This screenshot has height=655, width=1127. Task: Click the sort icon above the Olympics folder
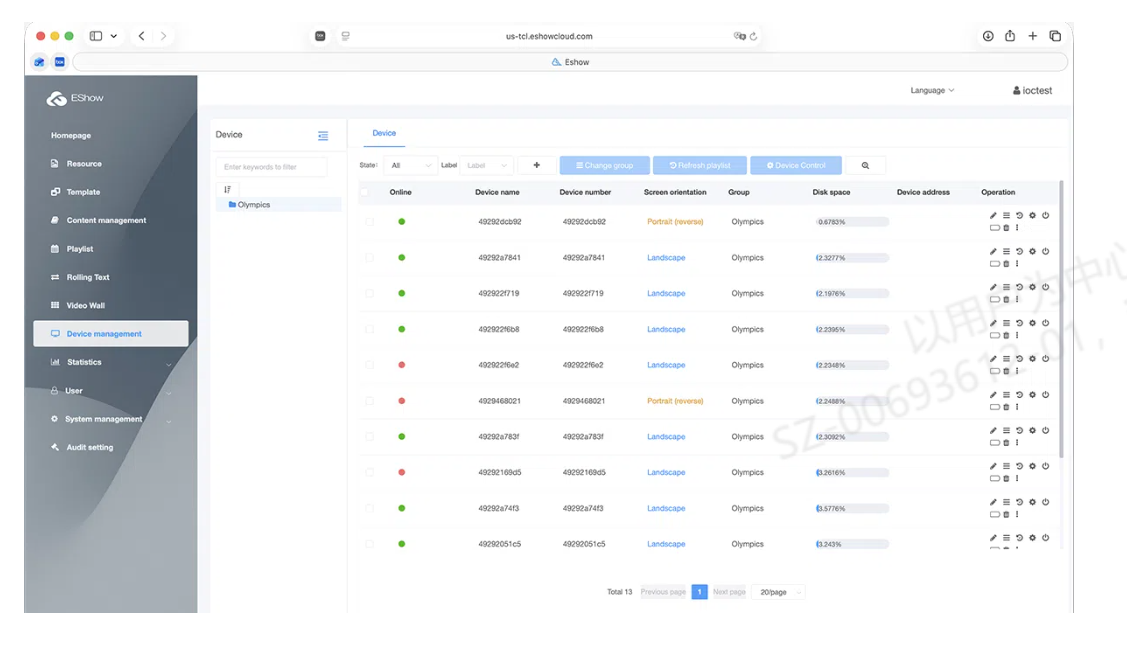227,190
